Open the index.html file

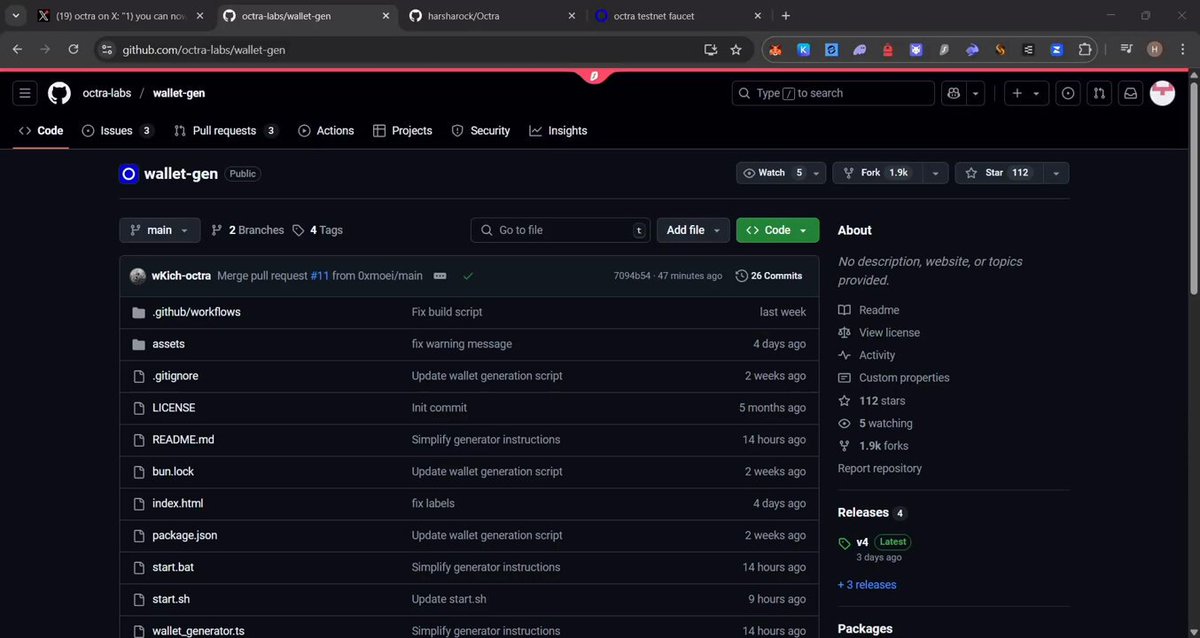(x=178, y=504)
